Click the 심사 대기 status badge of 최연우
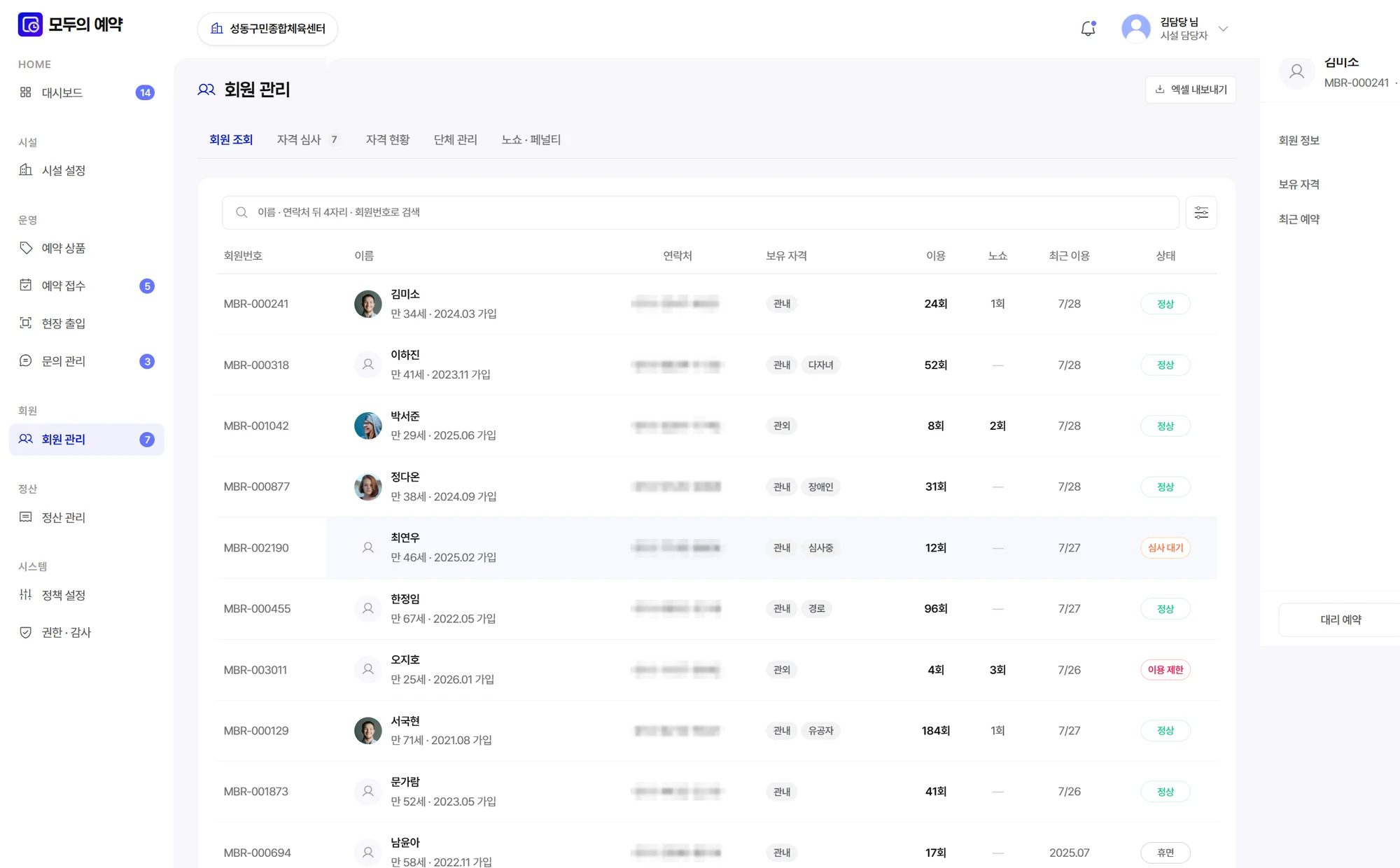 pos(1165,548)
